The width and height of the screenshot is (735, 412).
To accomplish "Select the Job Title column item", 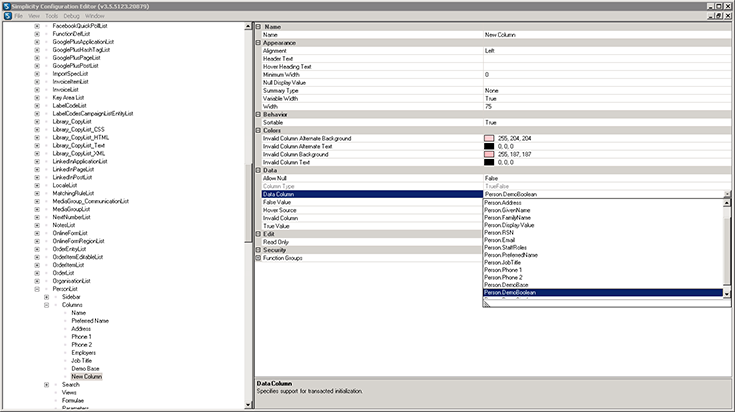I will coord(82,361).
